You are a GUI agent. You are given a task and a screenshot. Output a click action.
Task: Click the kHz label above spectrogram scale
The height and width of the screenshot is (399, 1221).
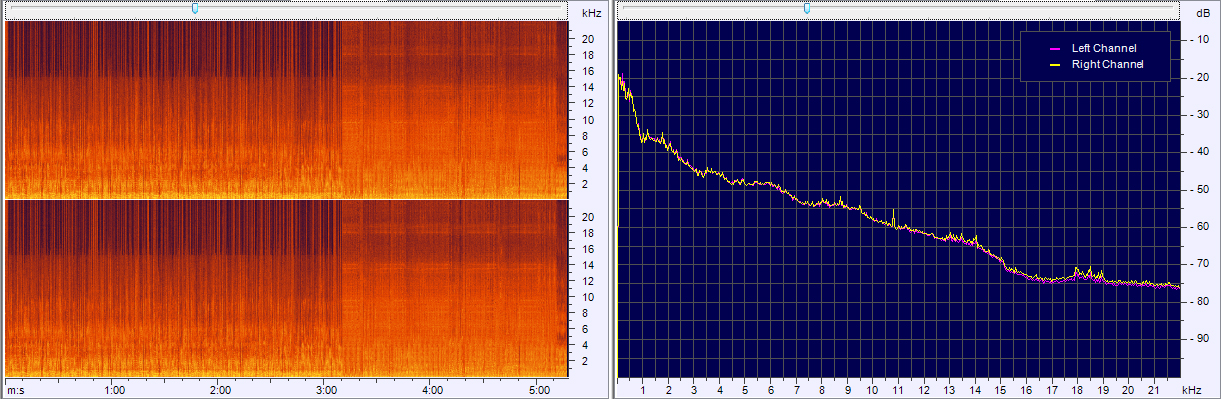click(591, 12)
